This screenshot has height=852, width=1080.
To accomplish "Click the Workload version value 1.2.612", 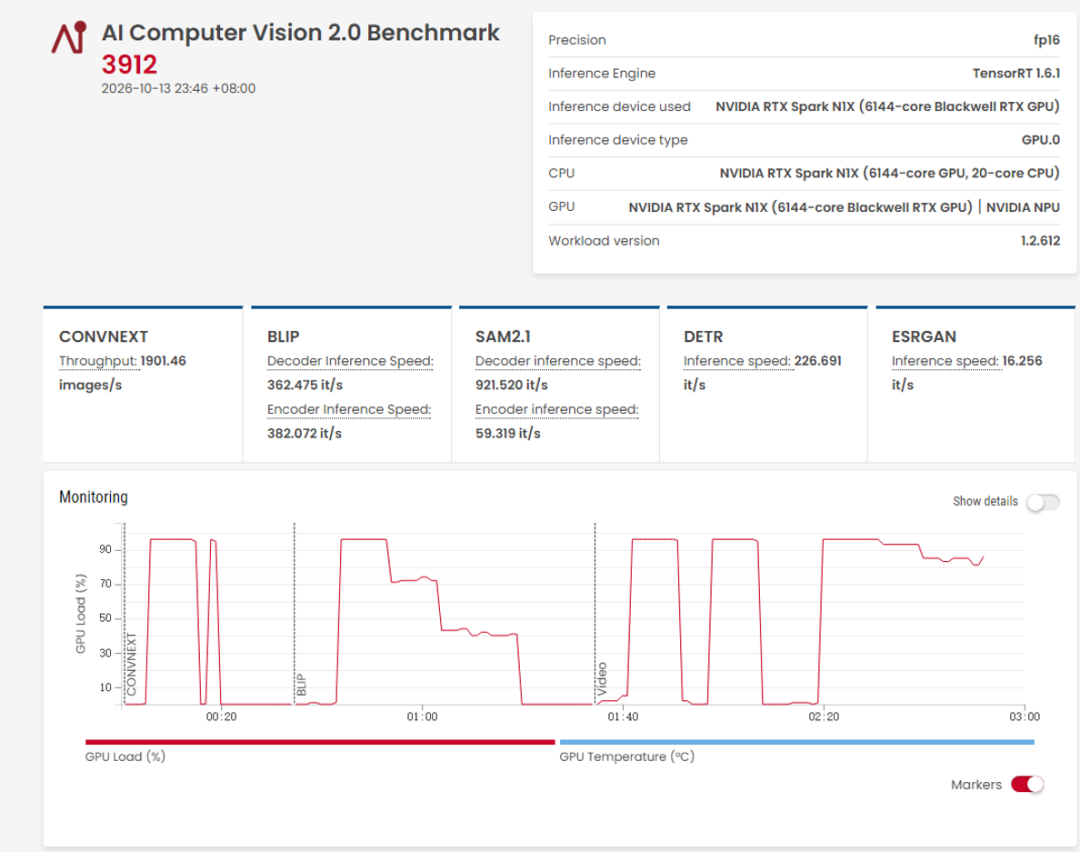I will click(1040, 241).
